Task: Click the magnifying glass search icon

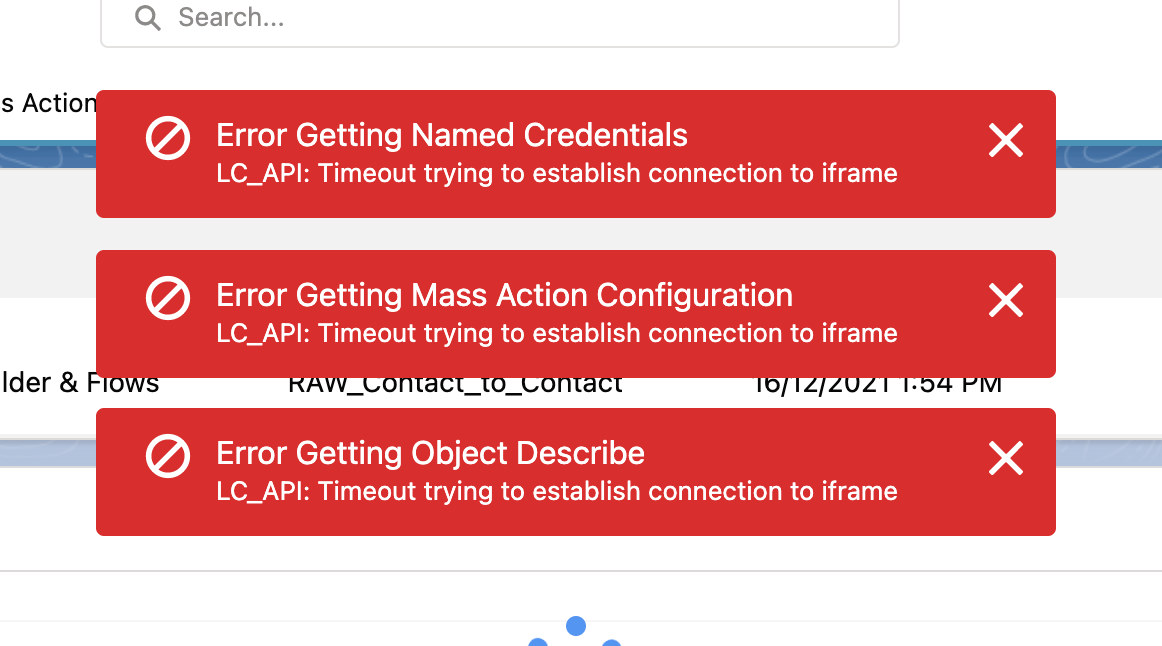Action: click(x=147, y=18)
